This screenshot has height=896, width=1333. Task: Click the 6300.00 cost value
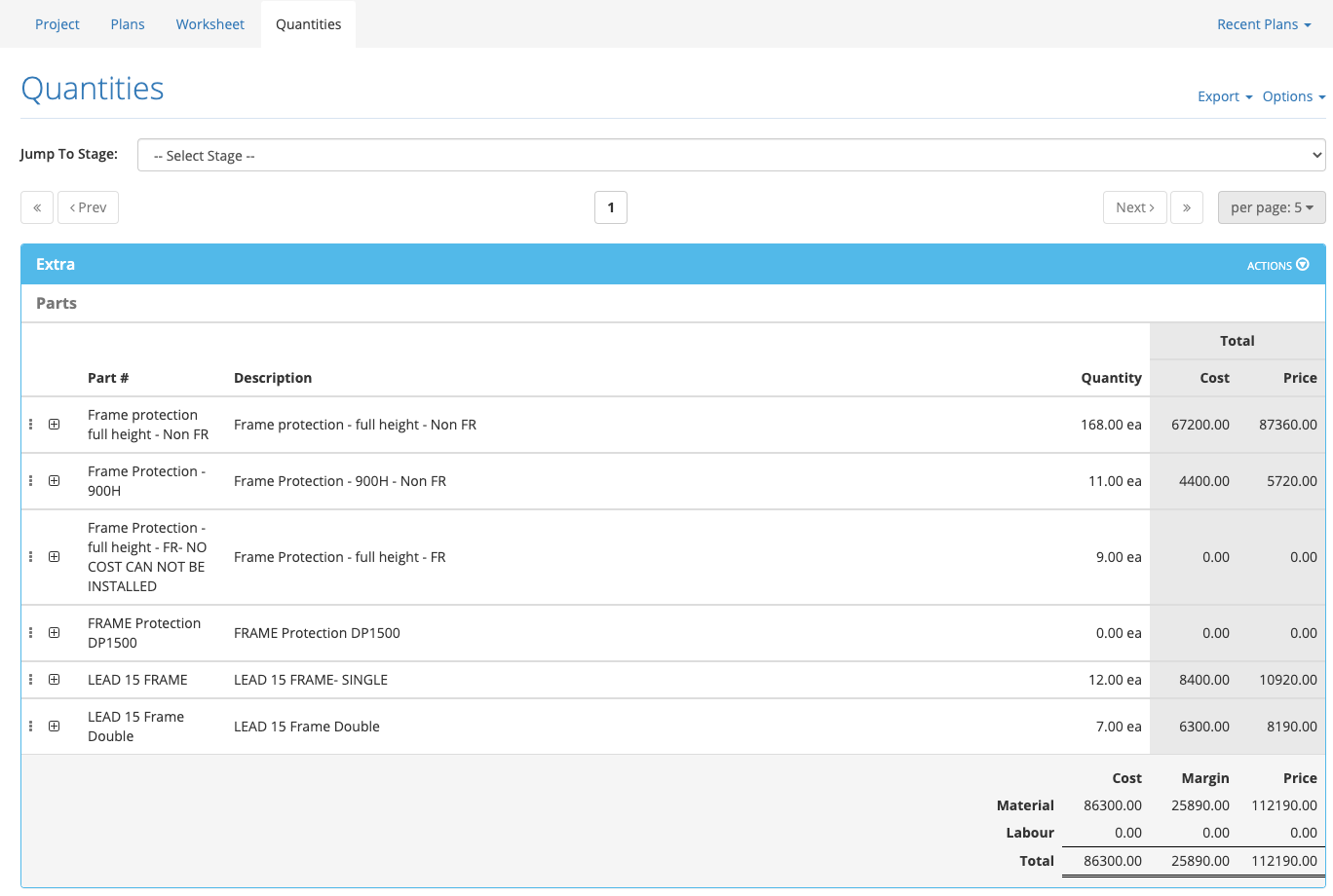(x=1204, y=727)
